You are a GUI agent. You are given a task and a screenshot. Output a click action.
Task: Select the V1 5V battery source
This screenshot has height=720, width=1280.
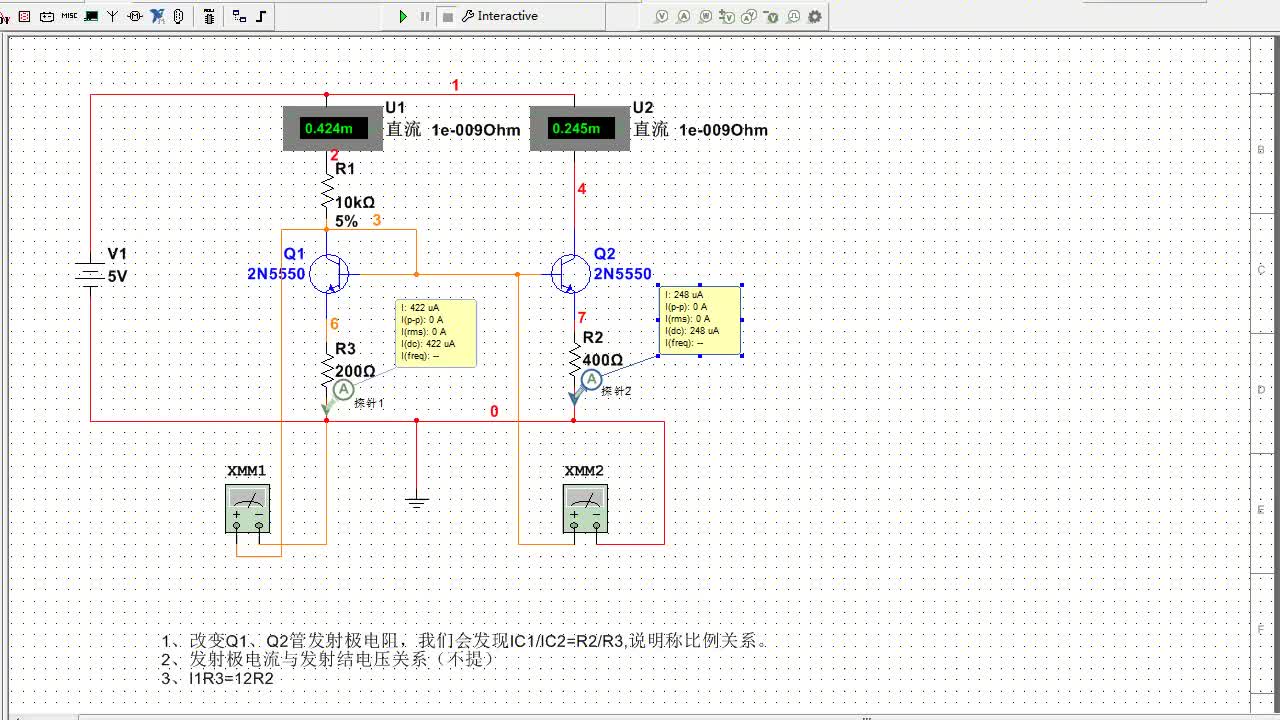coord(91,273)
